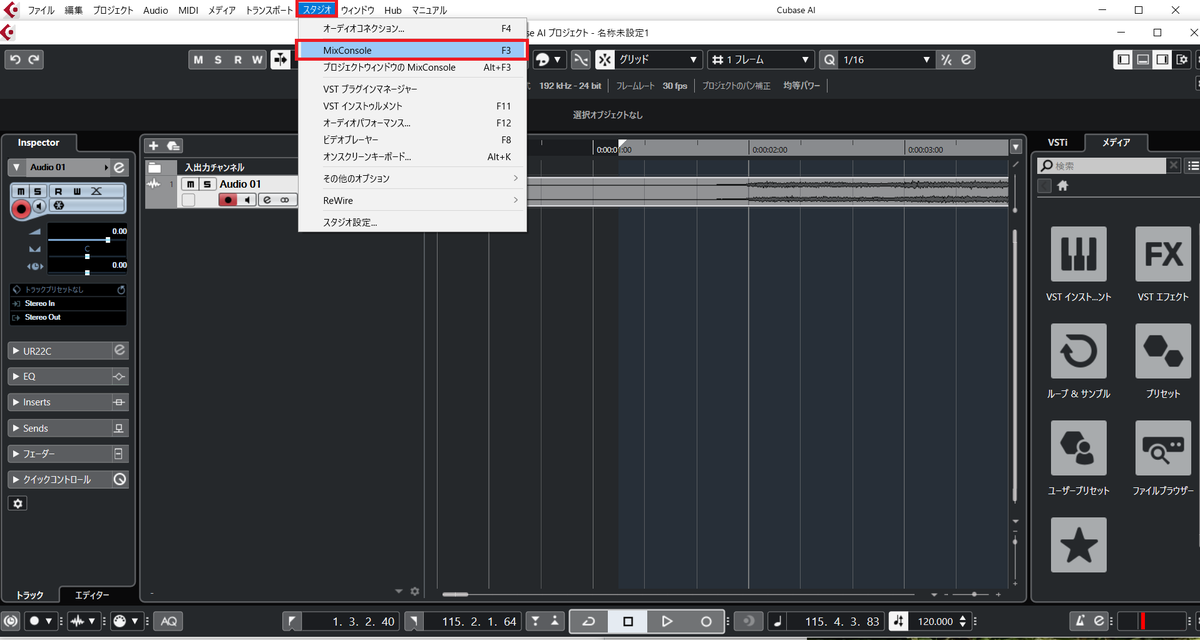Viewport: 1200px width, 640px height.
Task: Open the VST エフェクト FX tile
Action: pyautogui.click(x=1163, y=254)
